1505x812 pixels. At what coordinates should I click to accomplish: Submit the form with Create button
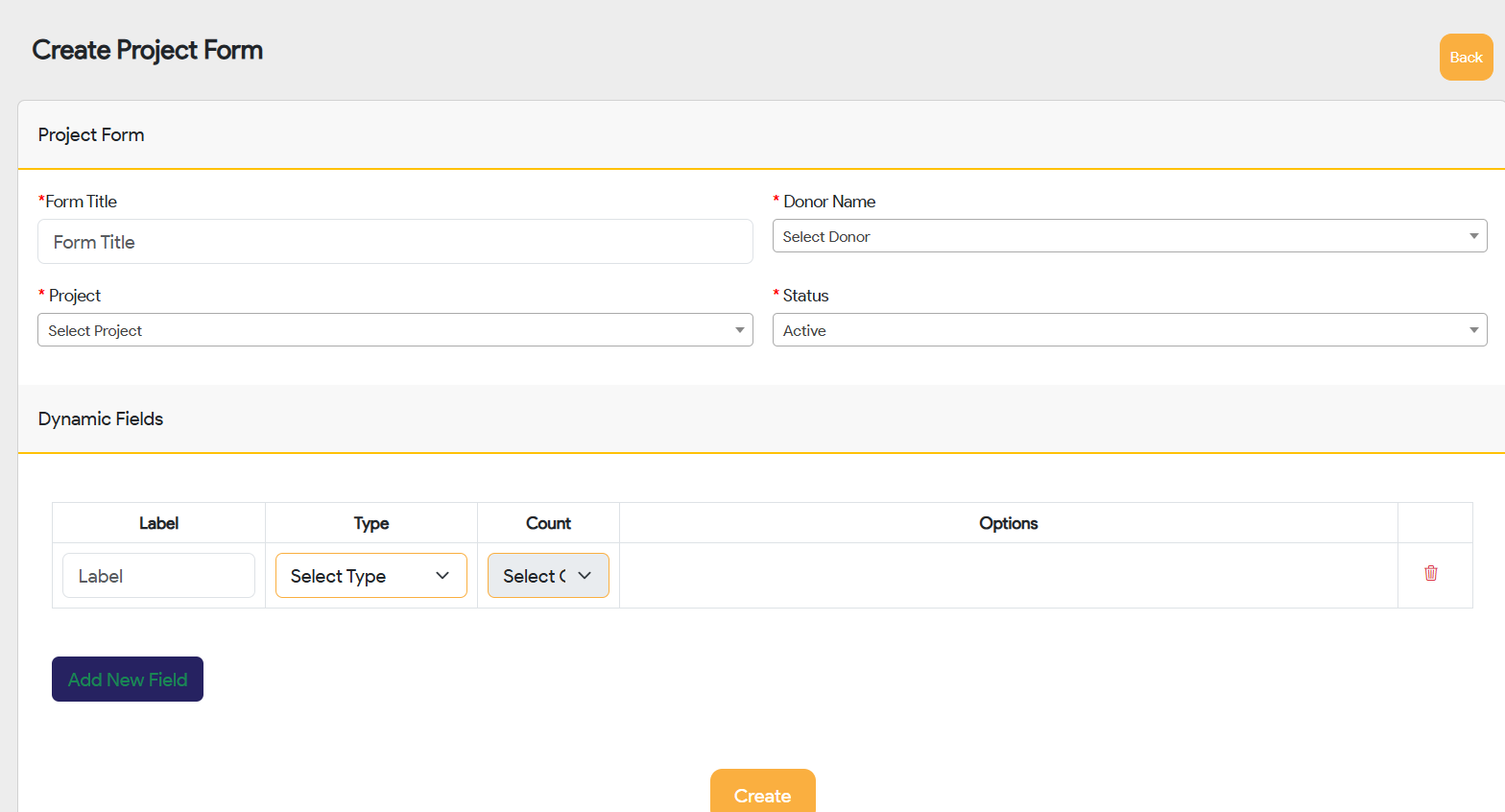click(x=762, y=795)
